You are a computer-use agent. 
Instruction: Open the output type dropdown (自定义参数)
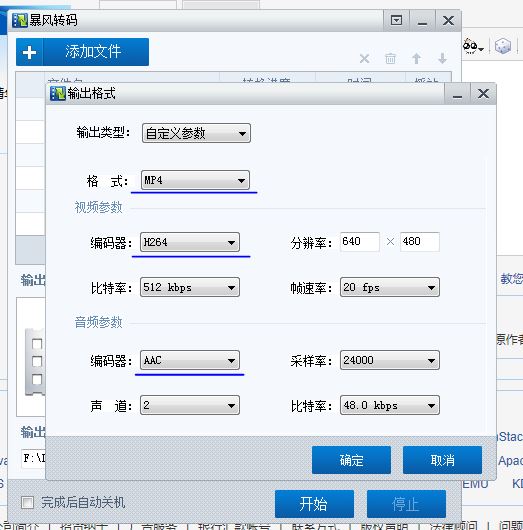[x=196, y=133]
